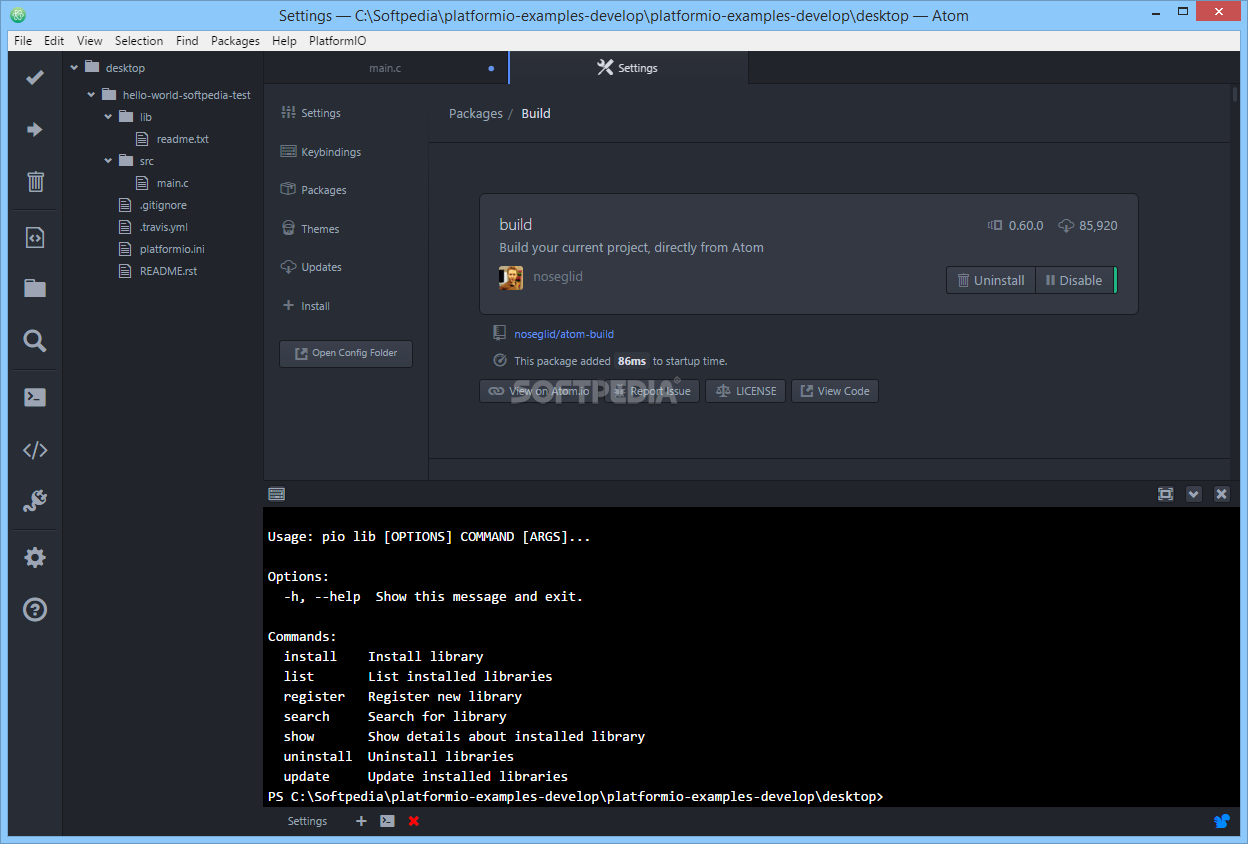Click the Open Config Folder button
The height and width of the screenshot is (844, 1248).
[346, 353]
